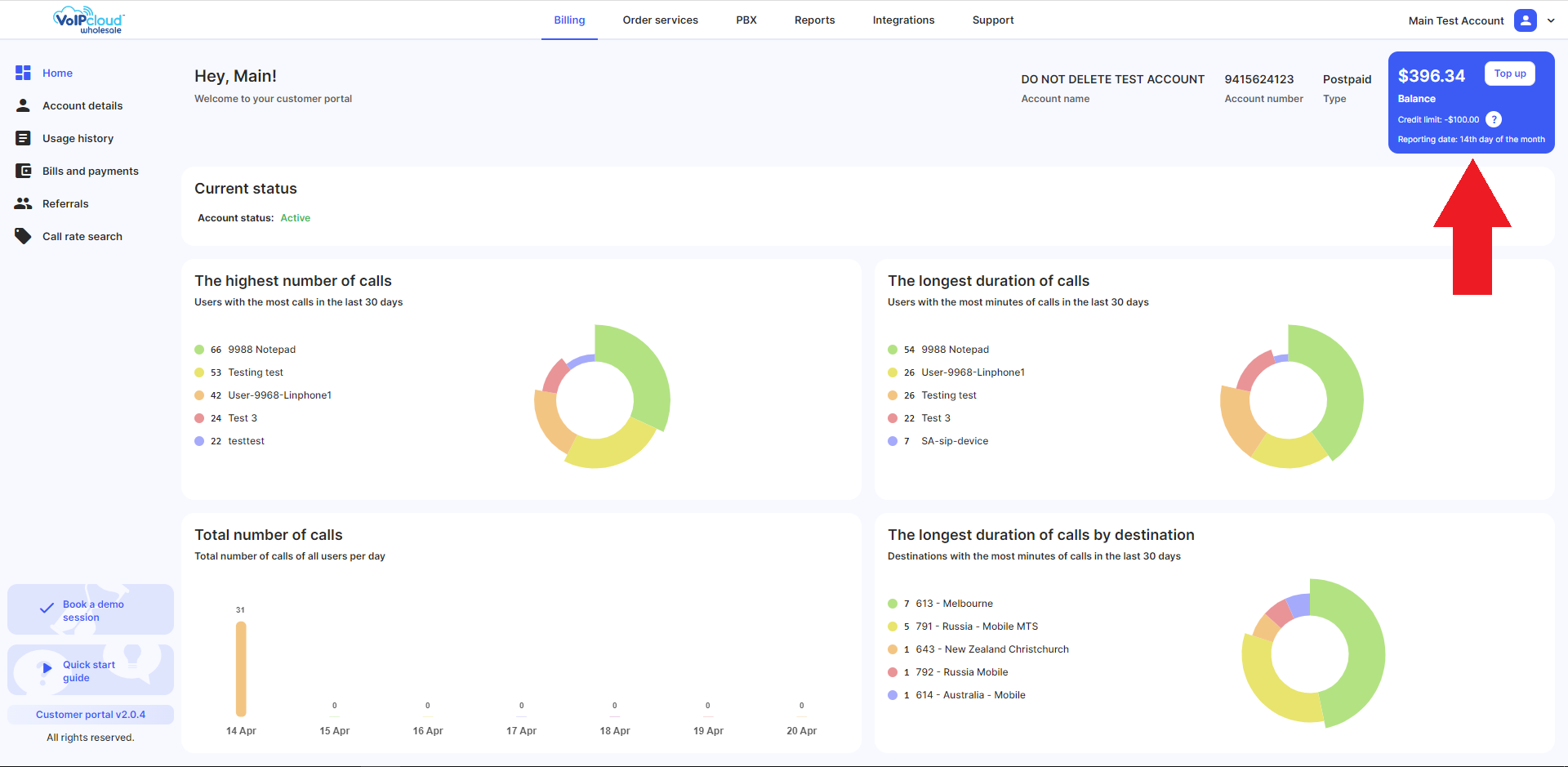Click the Bills and payments wallet icon

(24, 171)
